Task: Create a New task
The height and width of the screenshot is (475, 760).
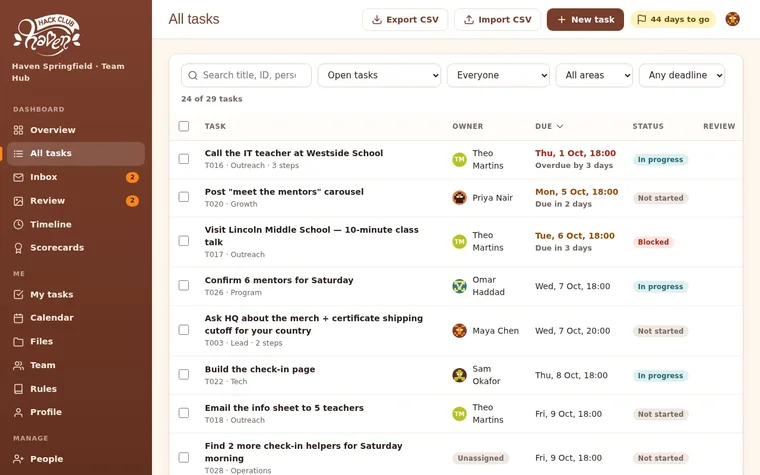Action: pos(585,19)
